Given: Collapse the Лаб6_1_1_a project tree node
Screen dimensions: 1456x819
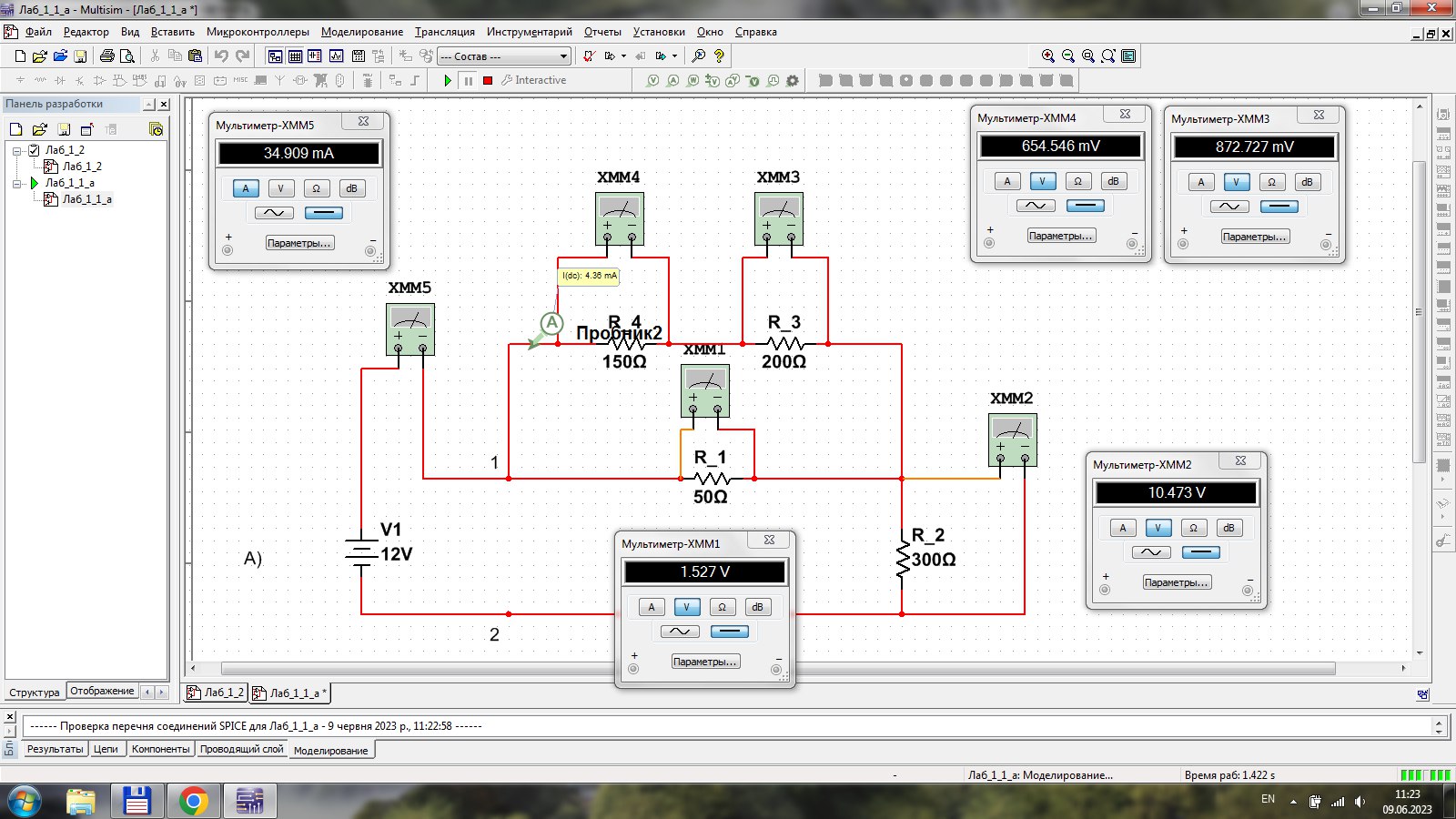Looking at the screenshot, I should coord(17,183).
